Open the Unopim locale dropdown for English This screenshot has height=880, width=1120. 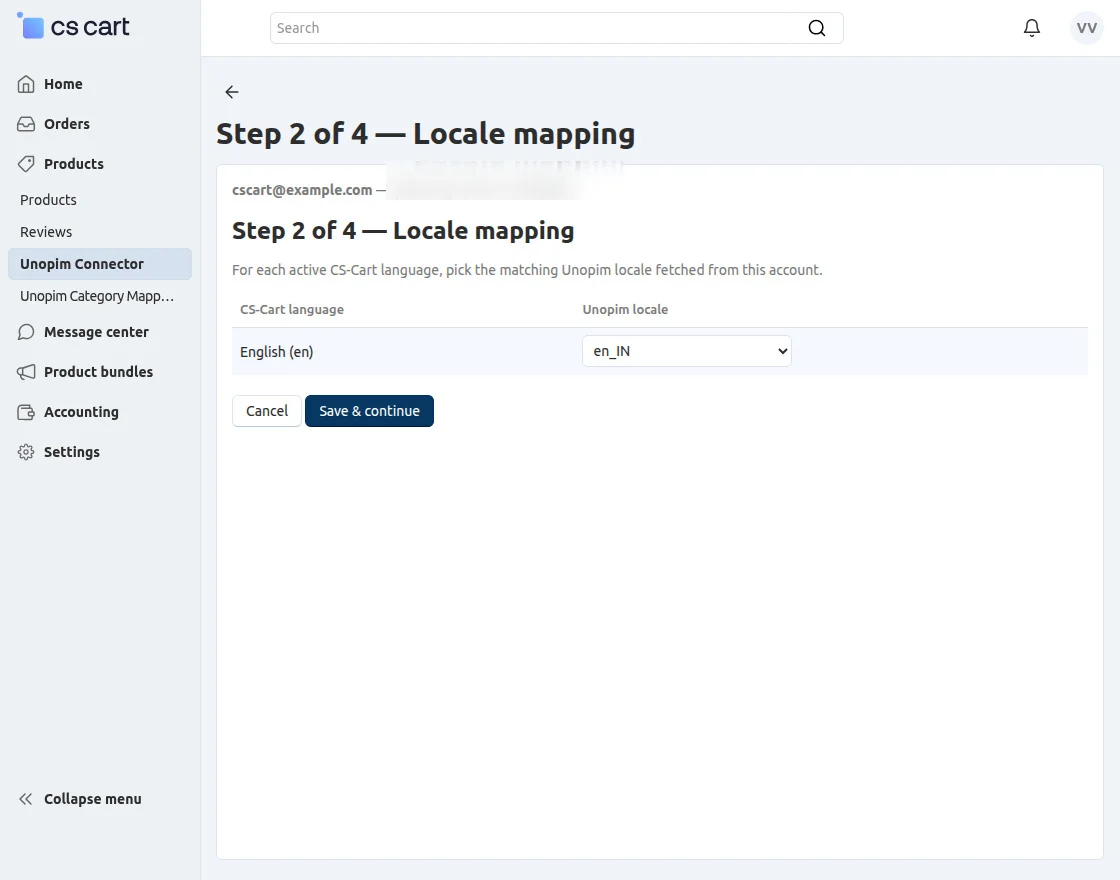point(686,351)
